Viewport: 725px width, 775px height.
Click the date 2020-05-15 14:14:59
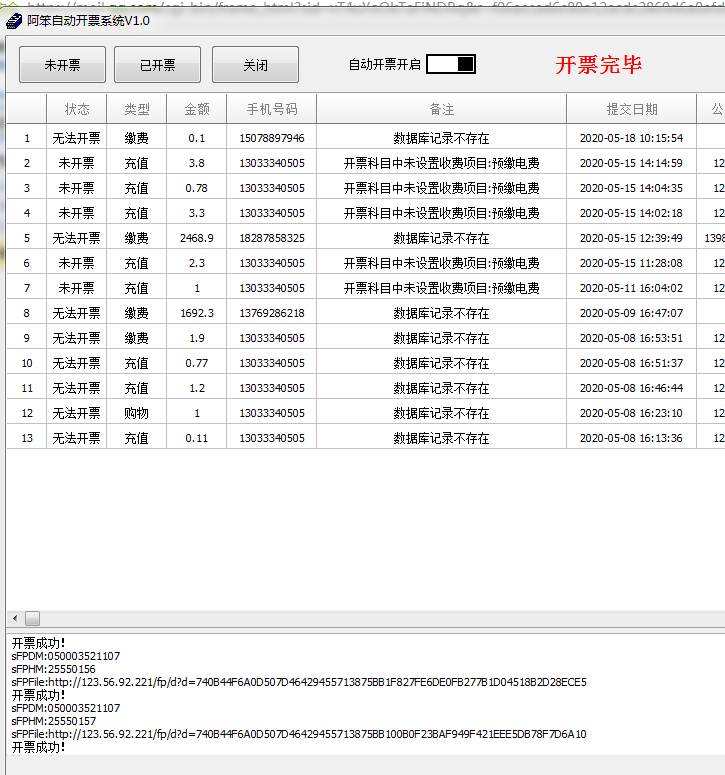(x=631, y=163)
